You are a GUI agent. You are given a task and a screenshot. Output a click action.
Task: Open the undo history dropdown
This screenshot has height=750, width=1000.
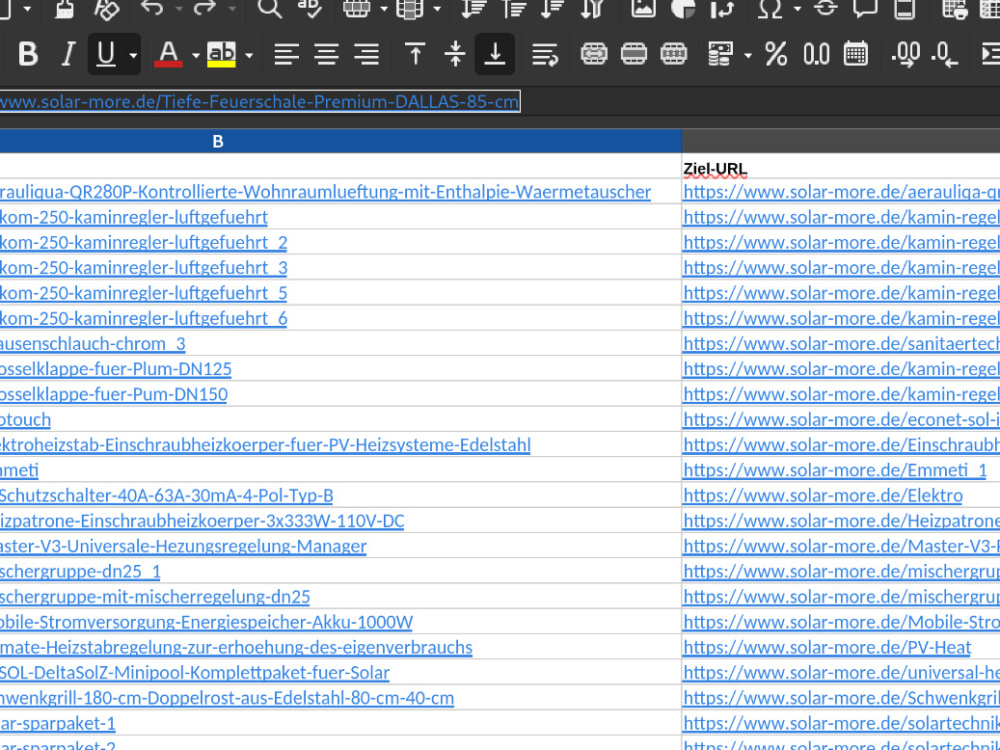[179, 9]
